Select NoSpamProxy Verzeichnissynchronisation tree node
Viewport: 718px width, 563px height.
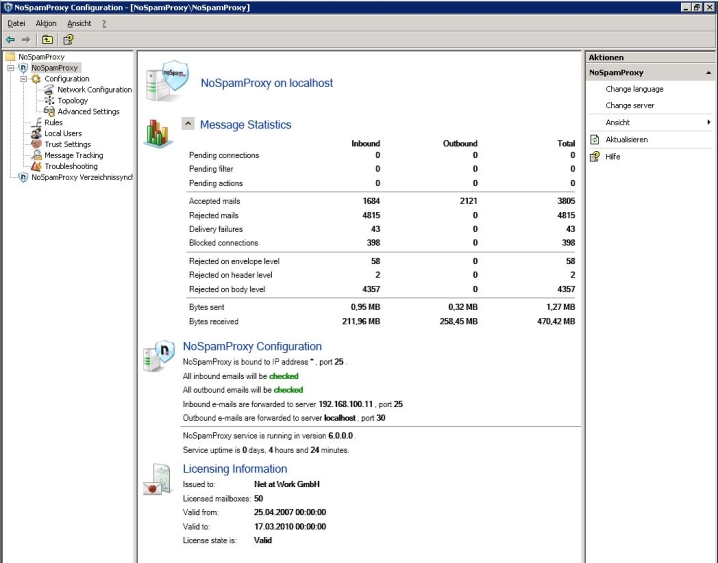81,178
